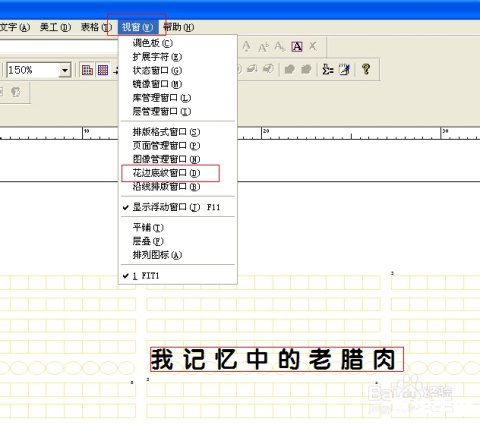Choose 扩展字符(E) menu entry
Image resolution: width=480 pixels, height=425 pixels.
(178, 57)
